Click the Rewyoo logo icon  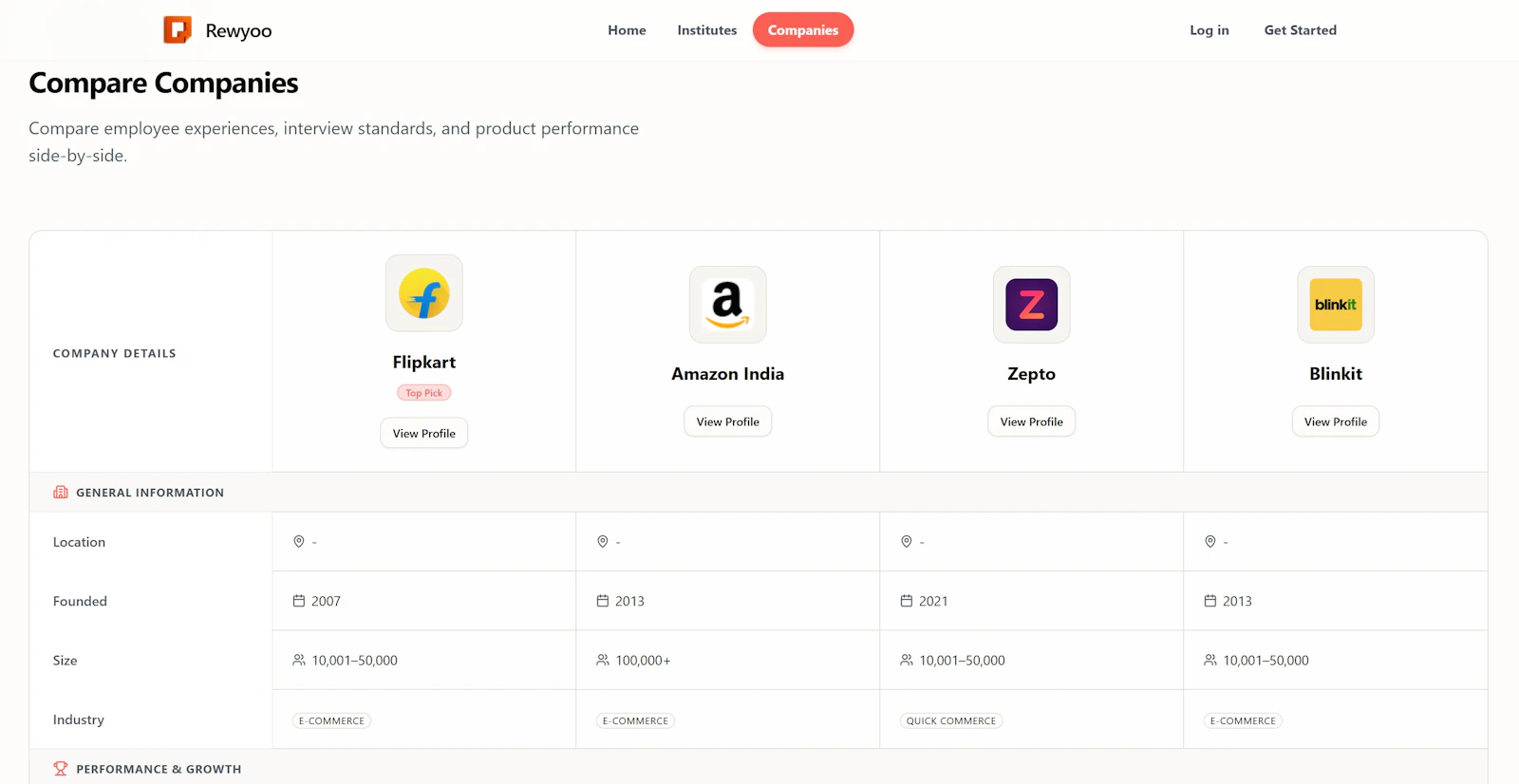pyautogui.click(x=178, y=30)
